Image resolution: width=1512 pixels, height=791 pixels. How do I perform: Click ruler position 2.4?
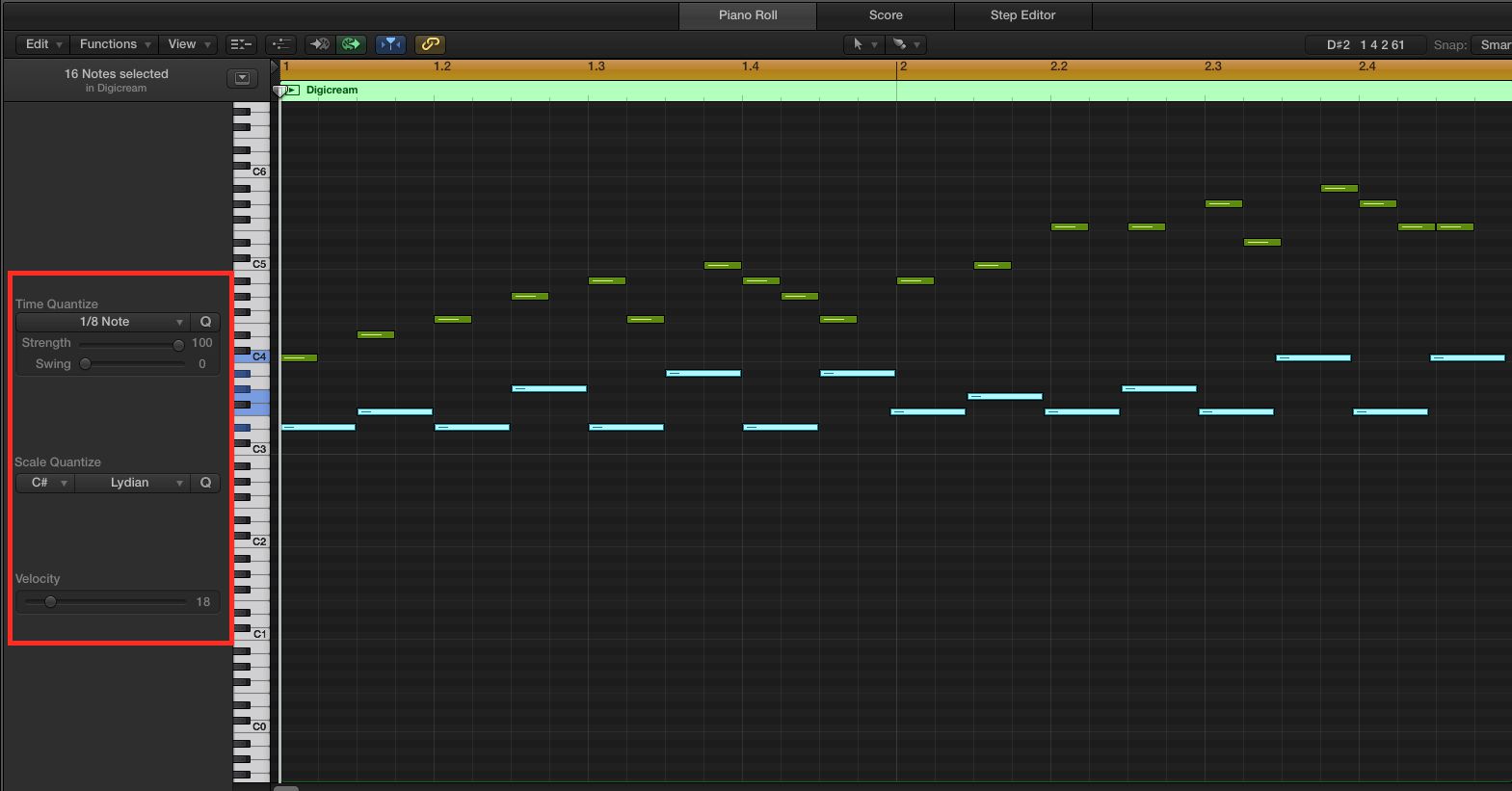pos(1367,66)
